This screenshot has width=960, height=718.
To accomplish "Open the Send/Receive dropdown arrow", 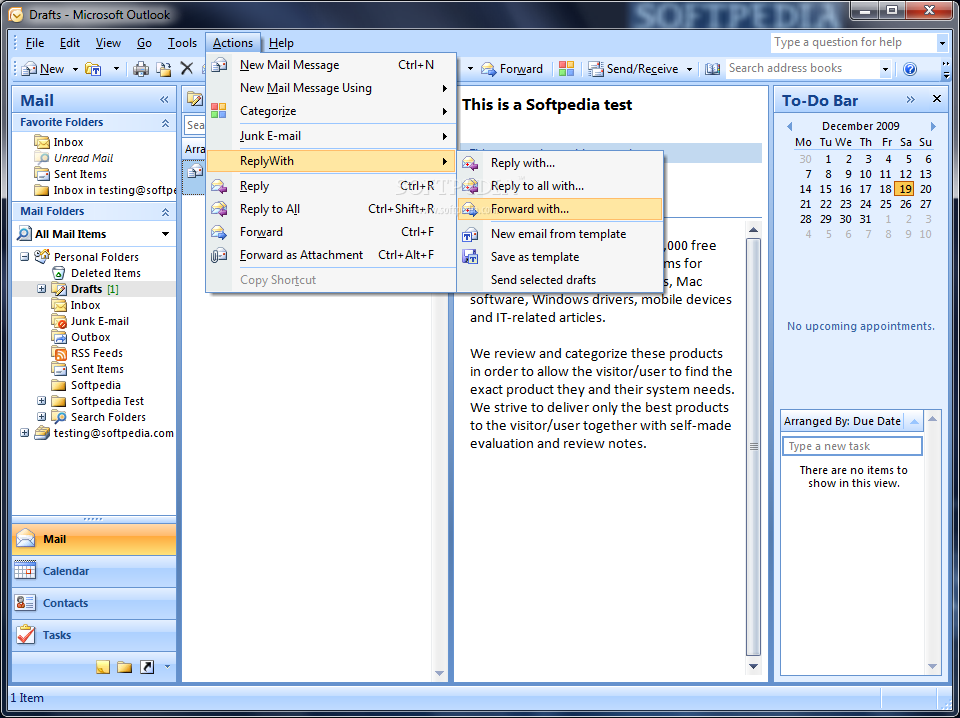I will pos(689,69).
